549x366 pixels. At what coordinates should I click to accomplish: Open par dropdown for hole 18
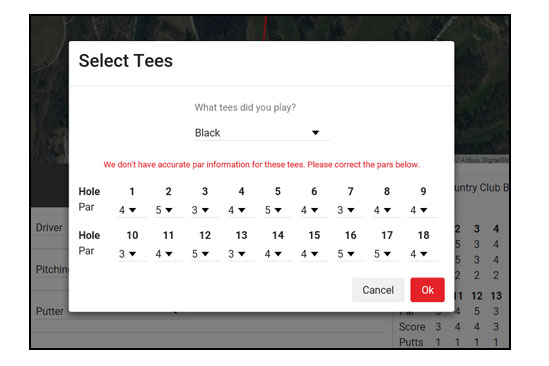[x=423, y=254]
